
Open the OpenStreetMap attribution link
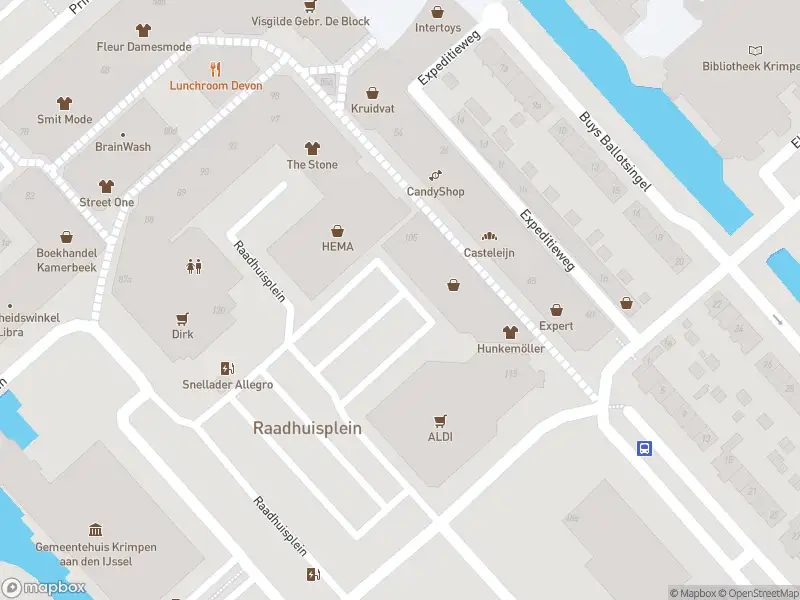(x=759, y=593)
